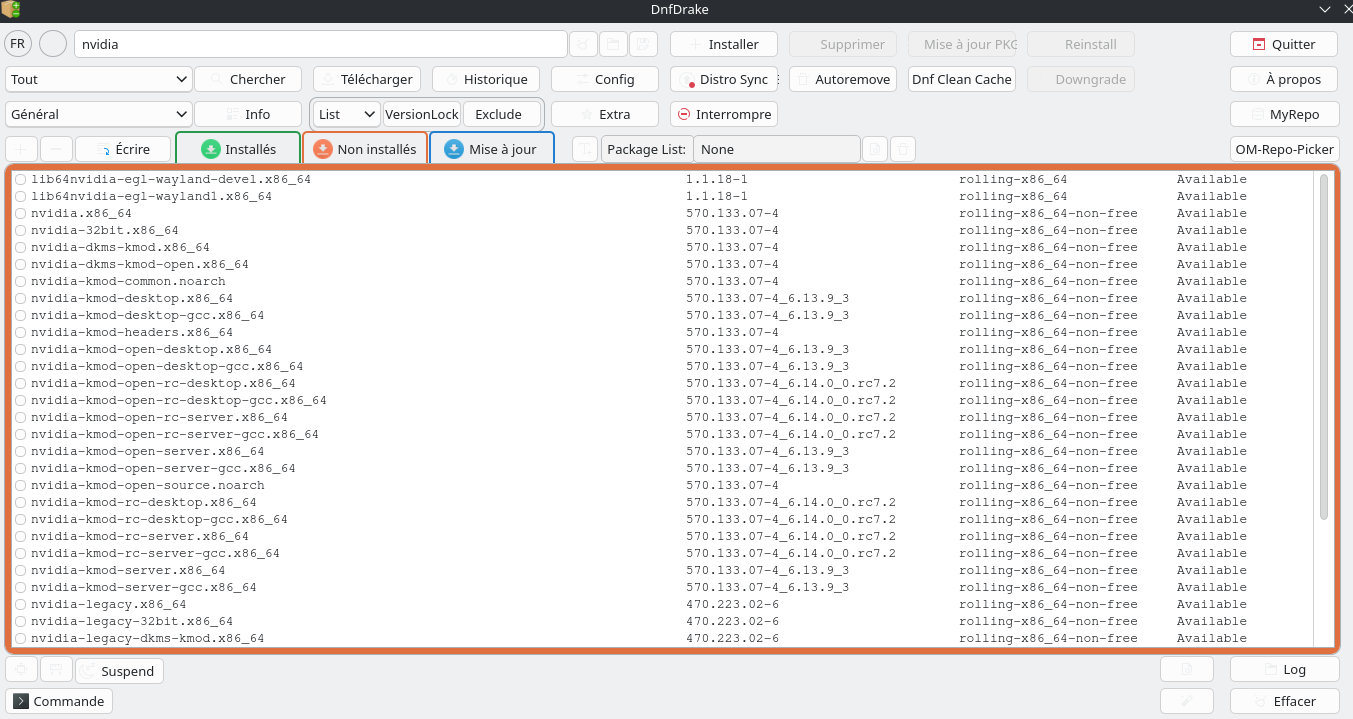Open the À propos dialog
1353x719 pixels.
[1285, 79]
